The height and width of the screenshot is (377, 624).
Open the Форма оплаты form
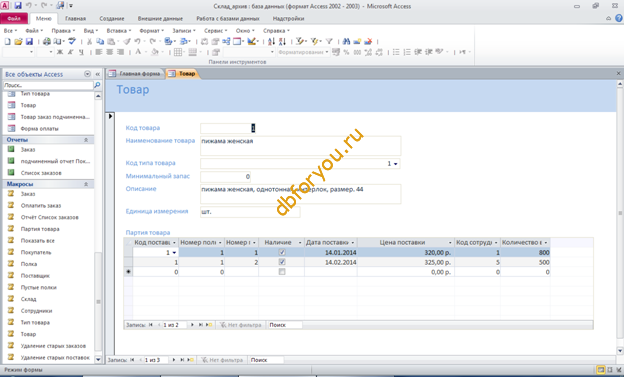pyautogui.click(x=39, y=129)
